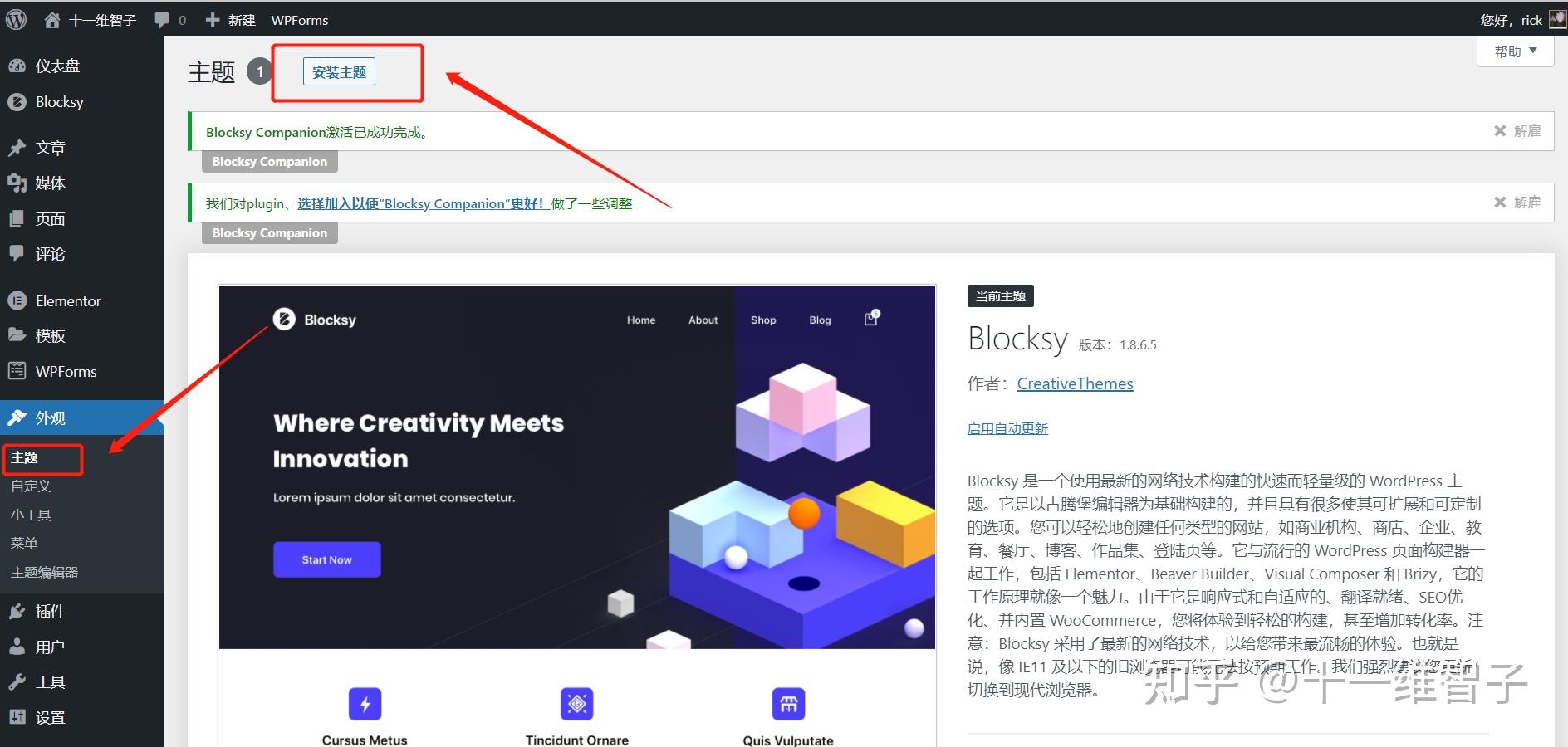This screenshot has width=1568, height=747.
Task: Click the theme count badge 1
Action: point(259,72)
